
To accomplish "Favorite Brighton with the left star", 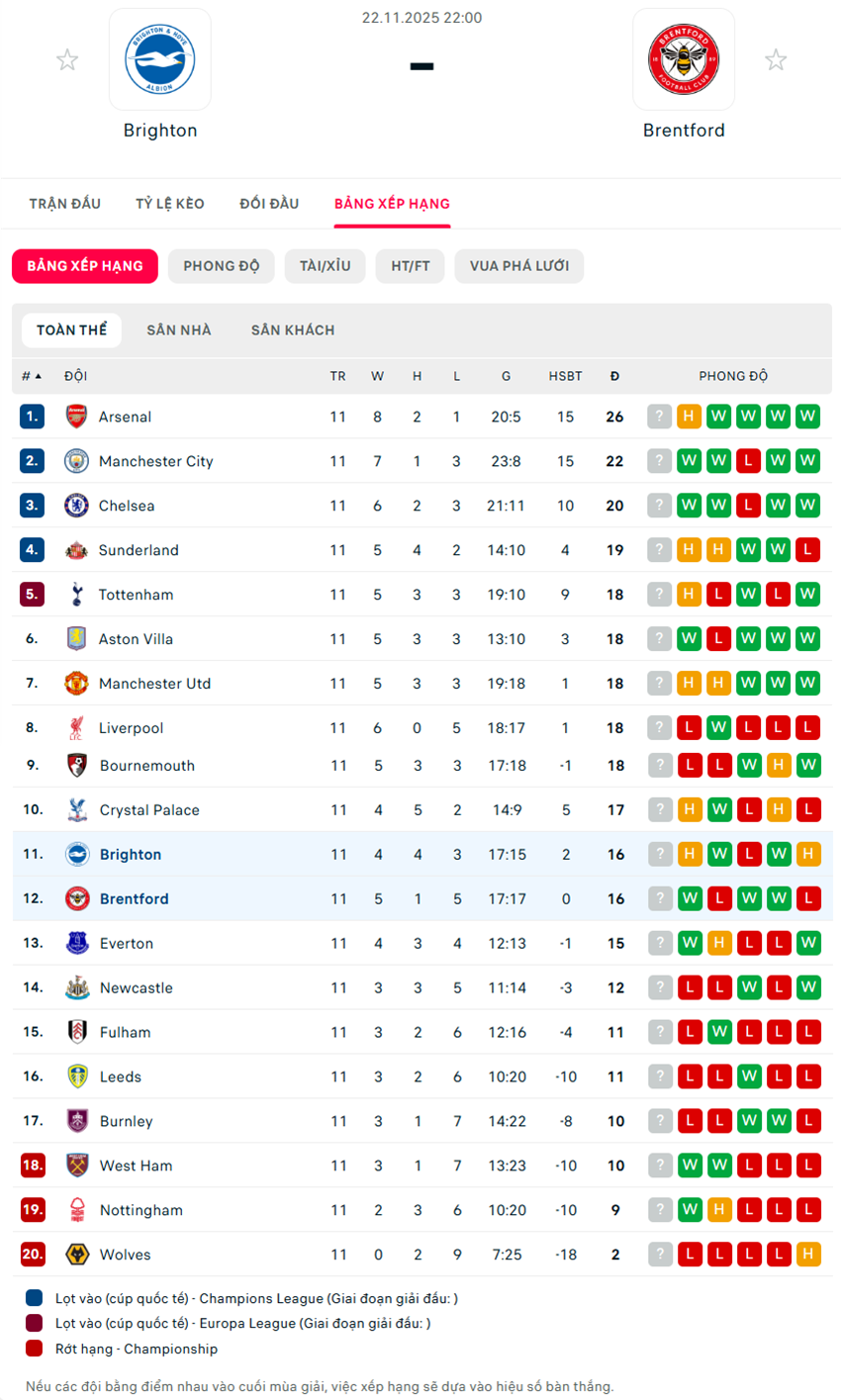I will [67, 60].
